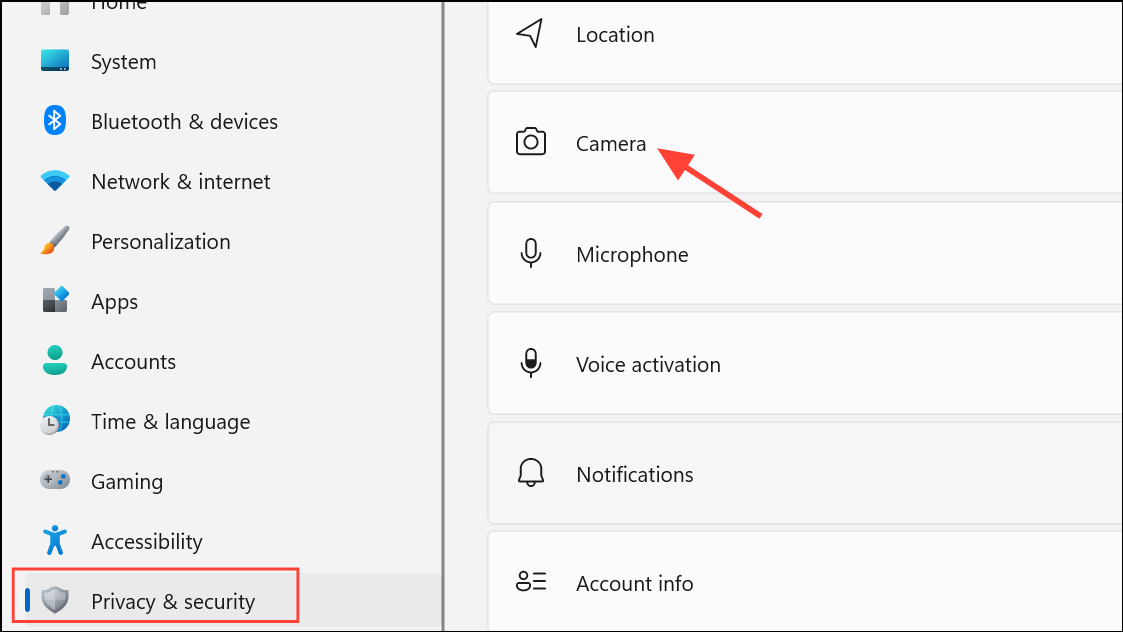Screen dimensions: 1123x632
Task: Click the Network wifi icon
Action: pos(55,181)
